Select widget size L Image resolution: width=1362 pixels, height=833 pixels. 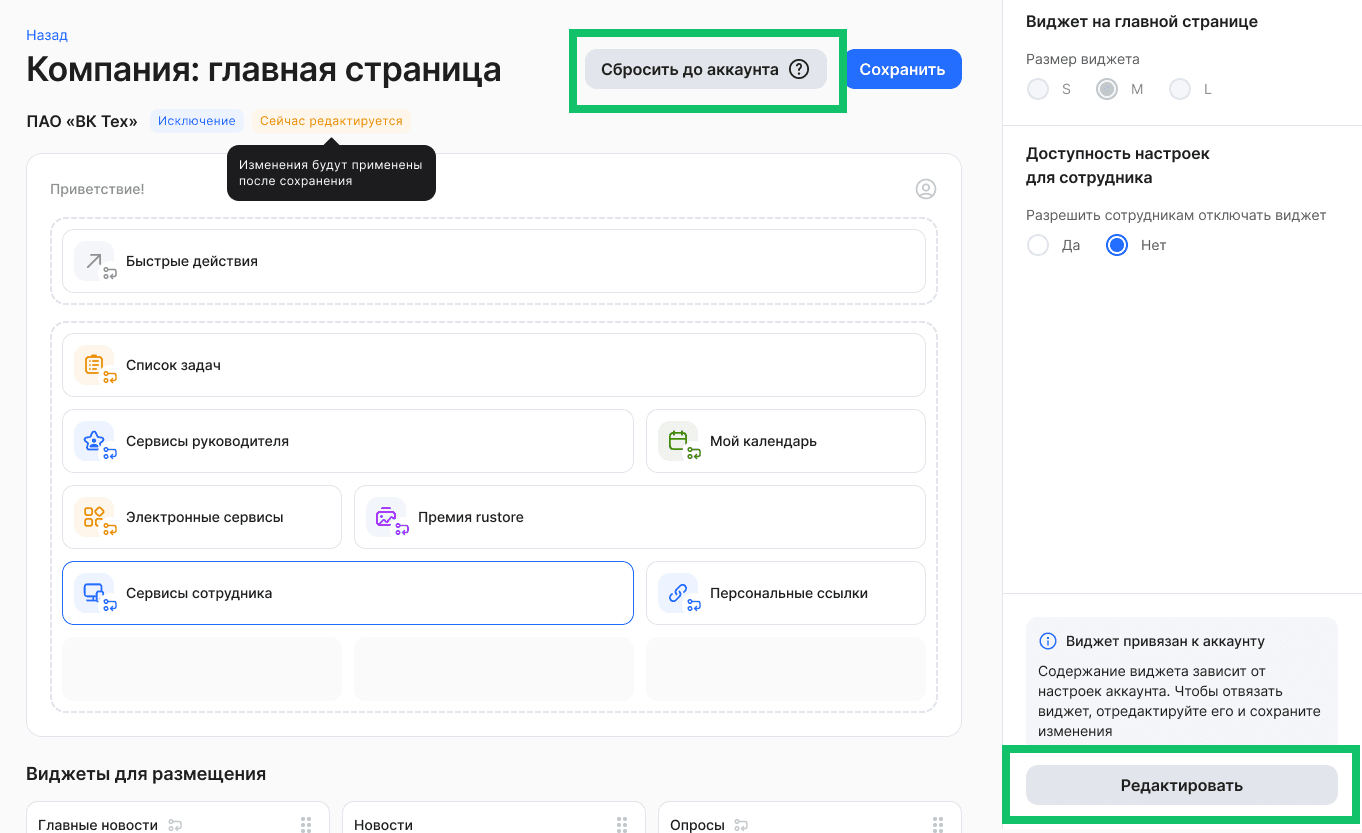[x=1180, y=89]
